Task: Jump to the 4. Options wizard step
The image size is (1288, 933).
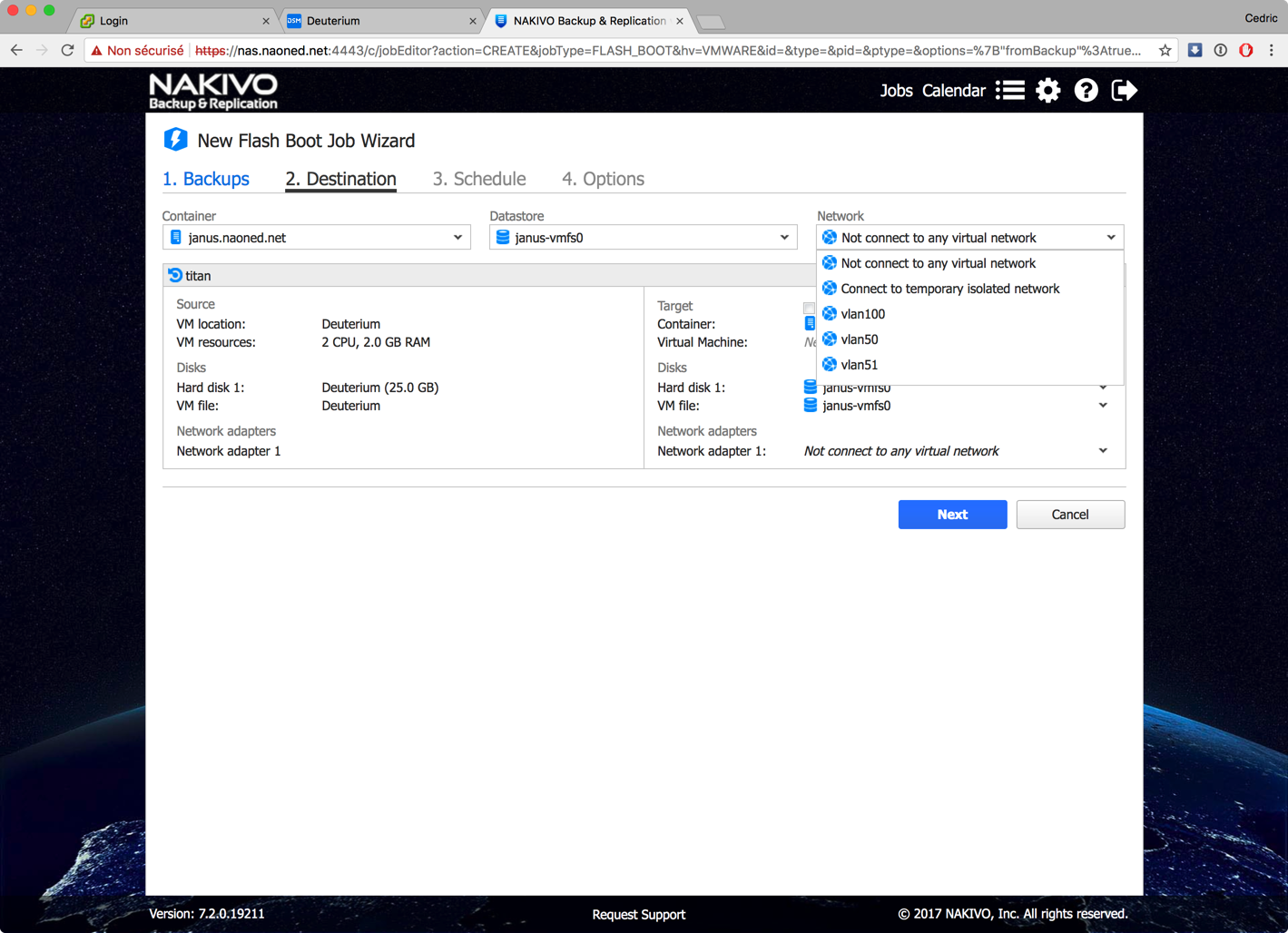Action: click(603, 179)
